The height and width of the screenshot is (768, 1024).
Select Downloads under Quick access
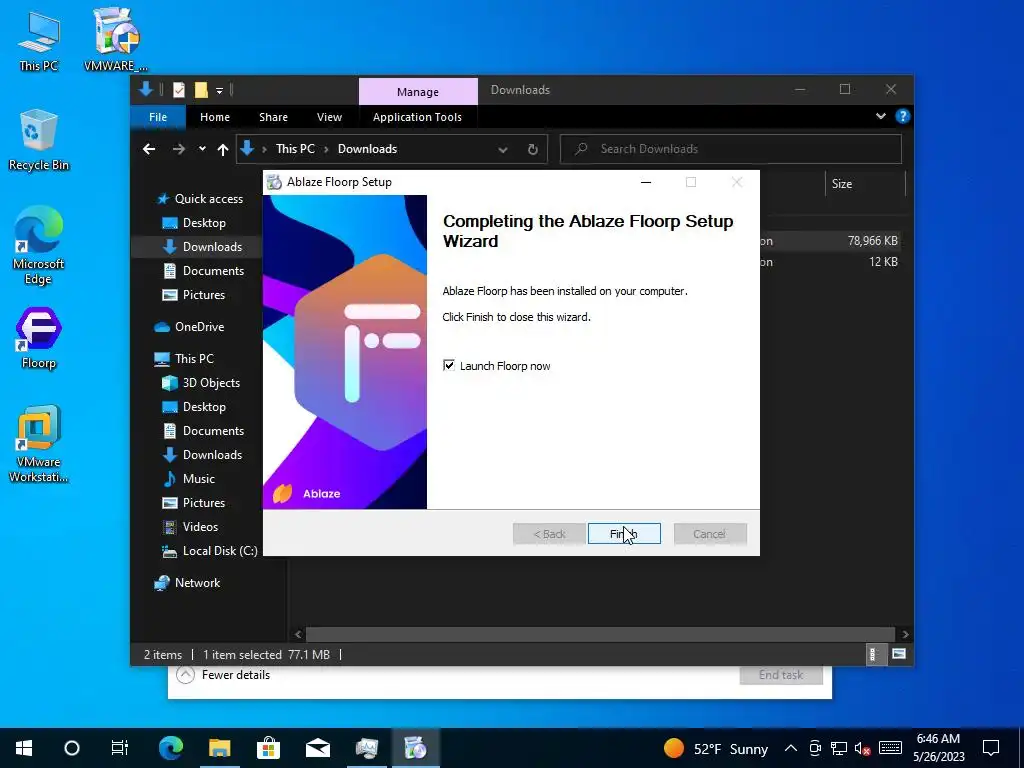pyautogui.click(x=212, y=247)
